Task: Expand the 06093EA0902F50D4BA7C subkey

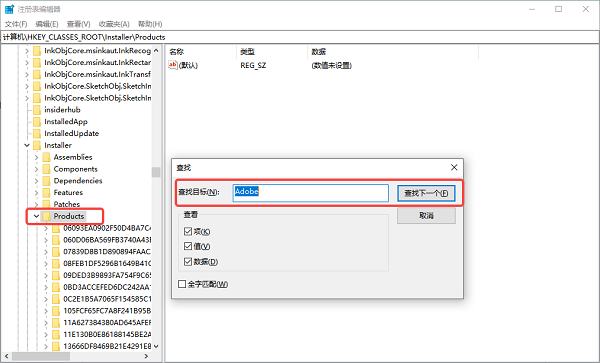Action: point(46,229)
